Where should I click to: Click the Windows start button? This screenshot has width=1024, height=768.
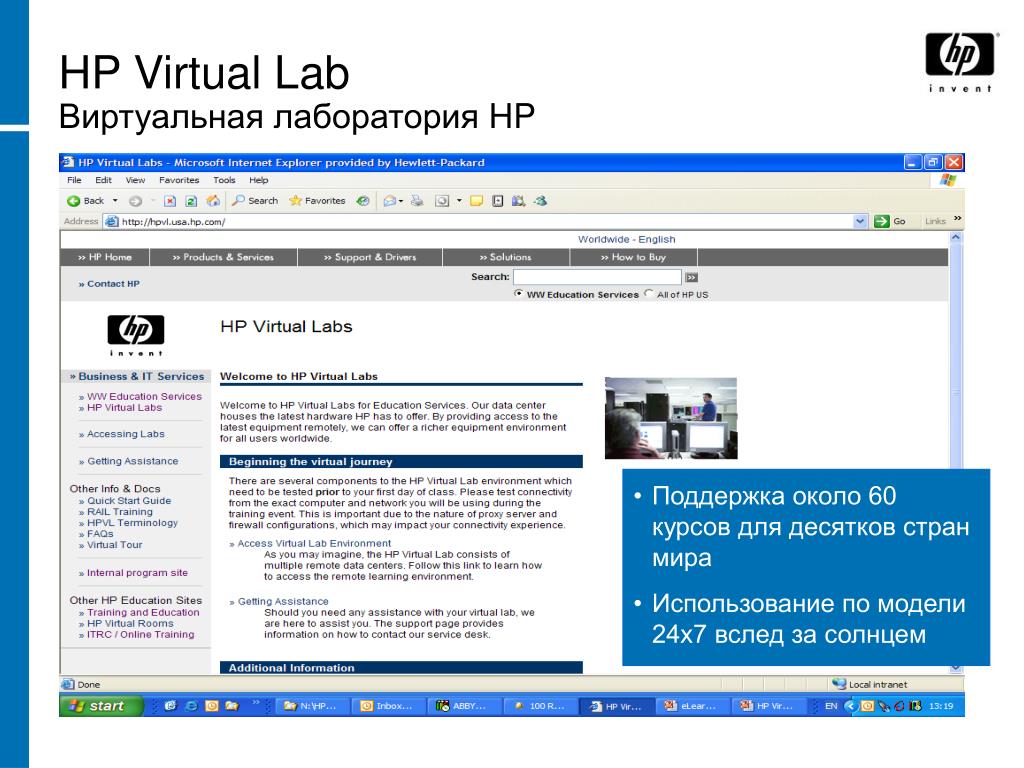101,706
